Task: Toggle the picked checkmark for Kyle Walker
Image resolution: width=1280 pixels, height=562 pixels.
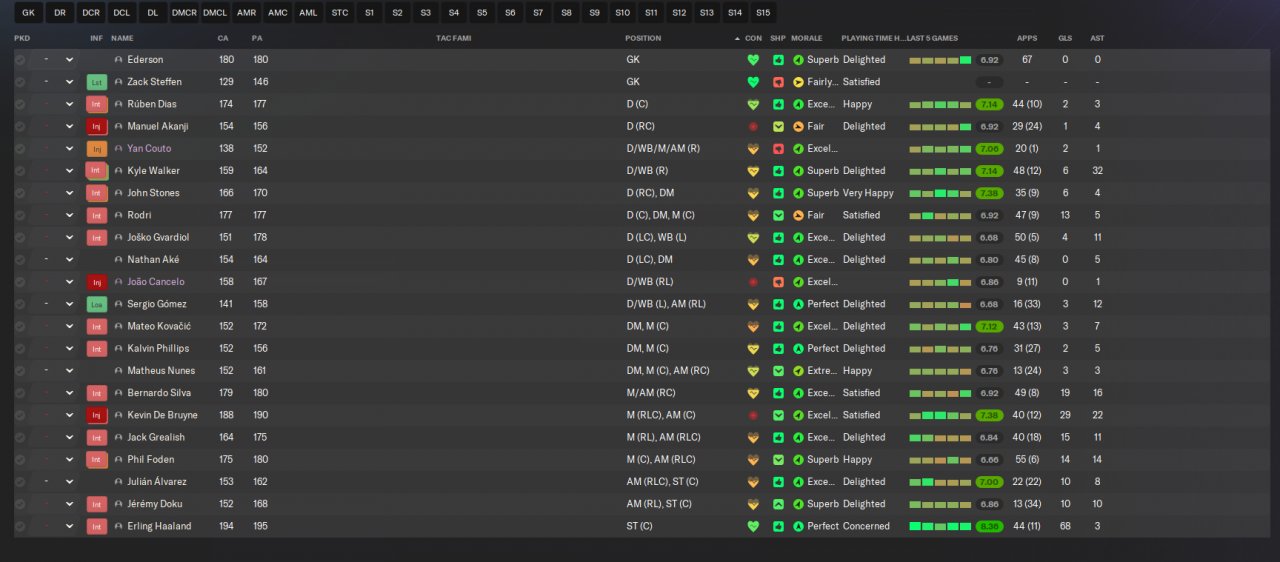Action: (x=20, y=171)
